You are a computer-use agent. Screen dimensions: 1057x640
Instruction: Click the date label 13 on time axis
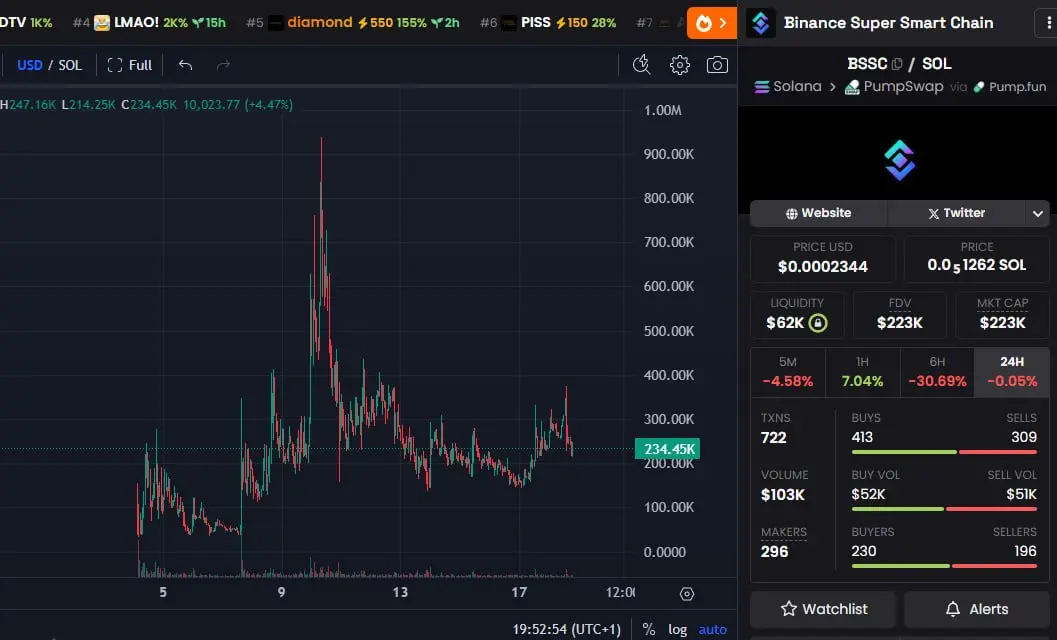(x=400, y=592)
